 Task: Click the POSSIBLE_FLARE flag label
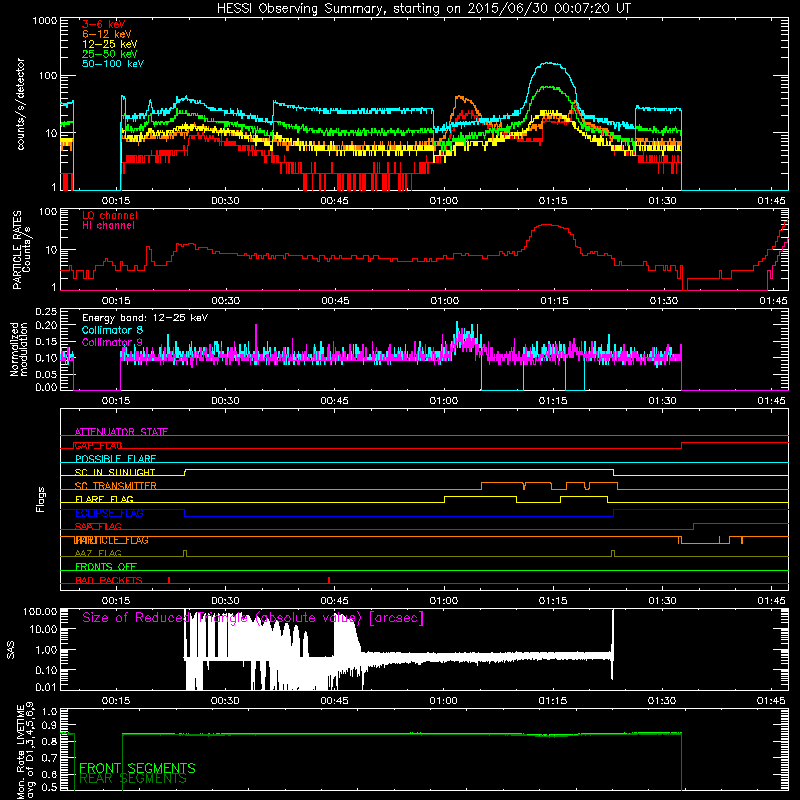click(115, 459)
